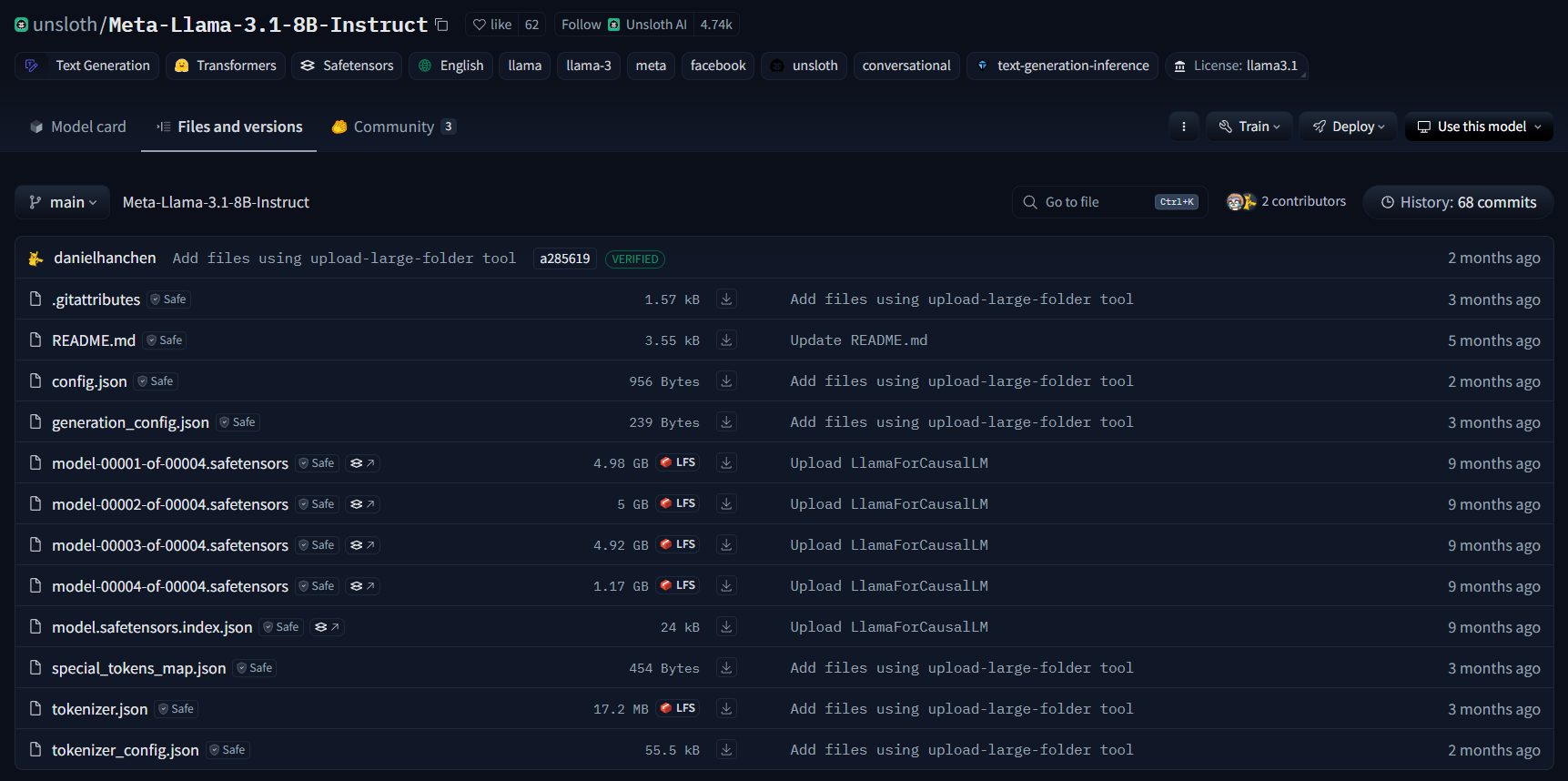Open the README.md file
The height and width of the screenshot is (781, 1568).
point(94,340)
